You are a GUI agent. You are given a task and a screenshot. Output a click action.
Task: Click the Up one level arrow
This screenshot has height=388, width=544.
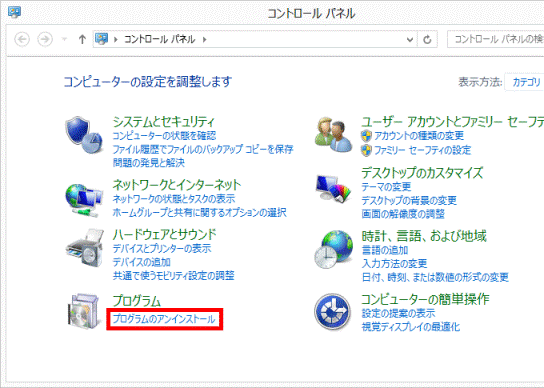click(82, 39)
